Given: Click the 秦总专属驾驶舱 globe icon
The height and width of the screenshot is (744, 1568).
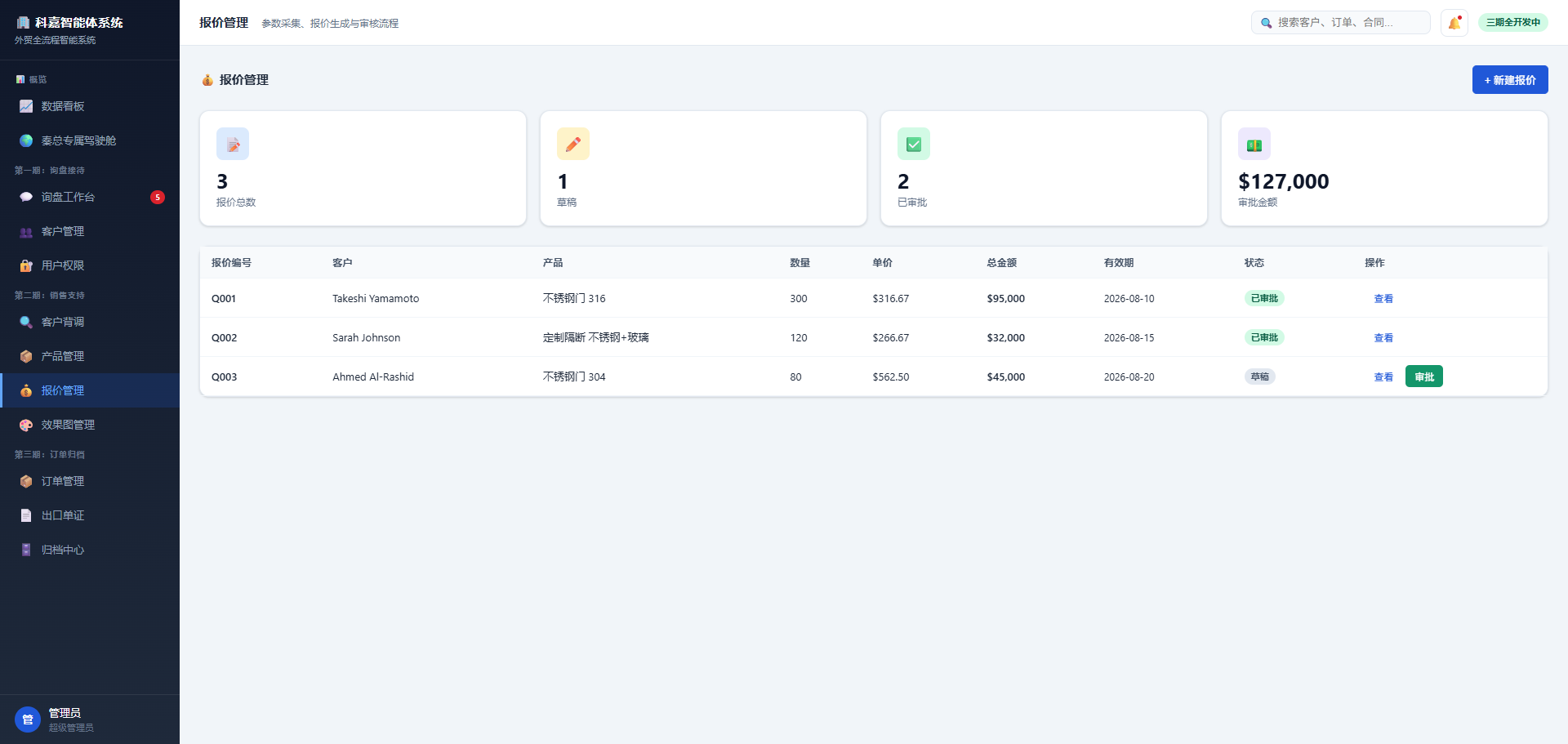Looking at the screenshot, I should pyautogui.click(x=26, y=140).
